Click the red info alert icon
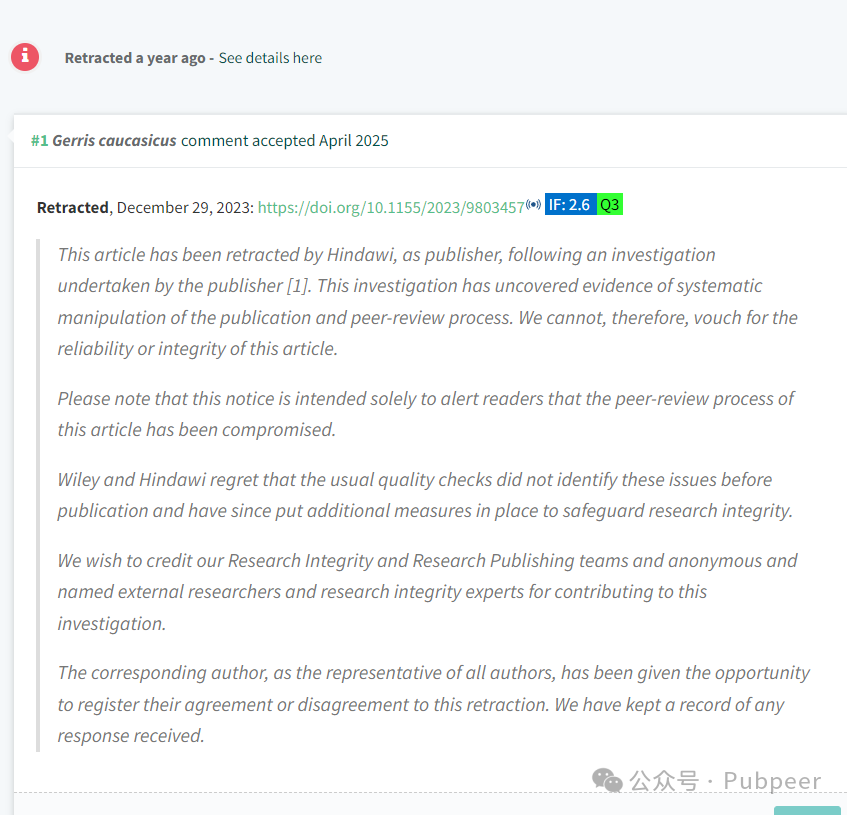This screenshot has height=815, width=847. pyautogui.click(x=25, y=57)
